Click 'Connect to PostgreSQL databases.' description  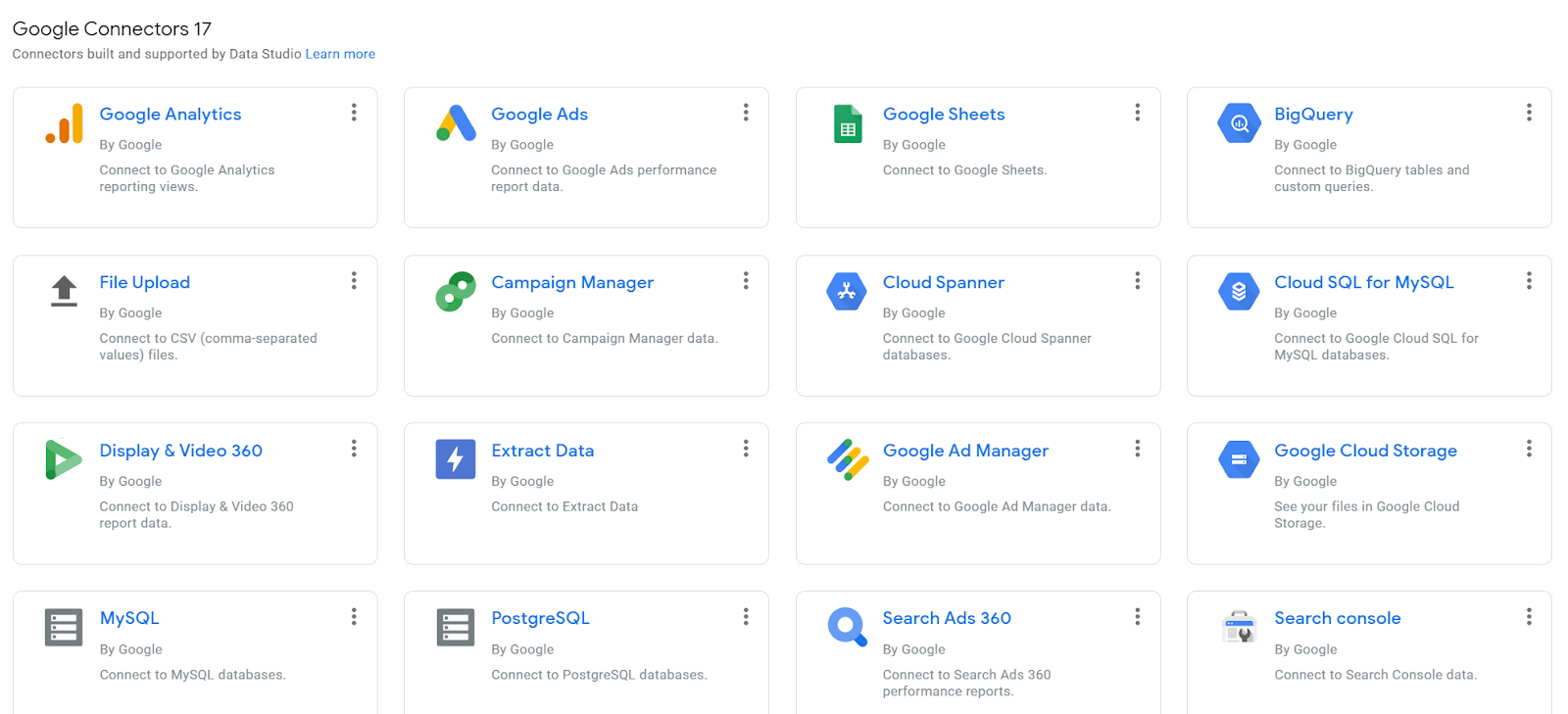[x=599, y=676]
